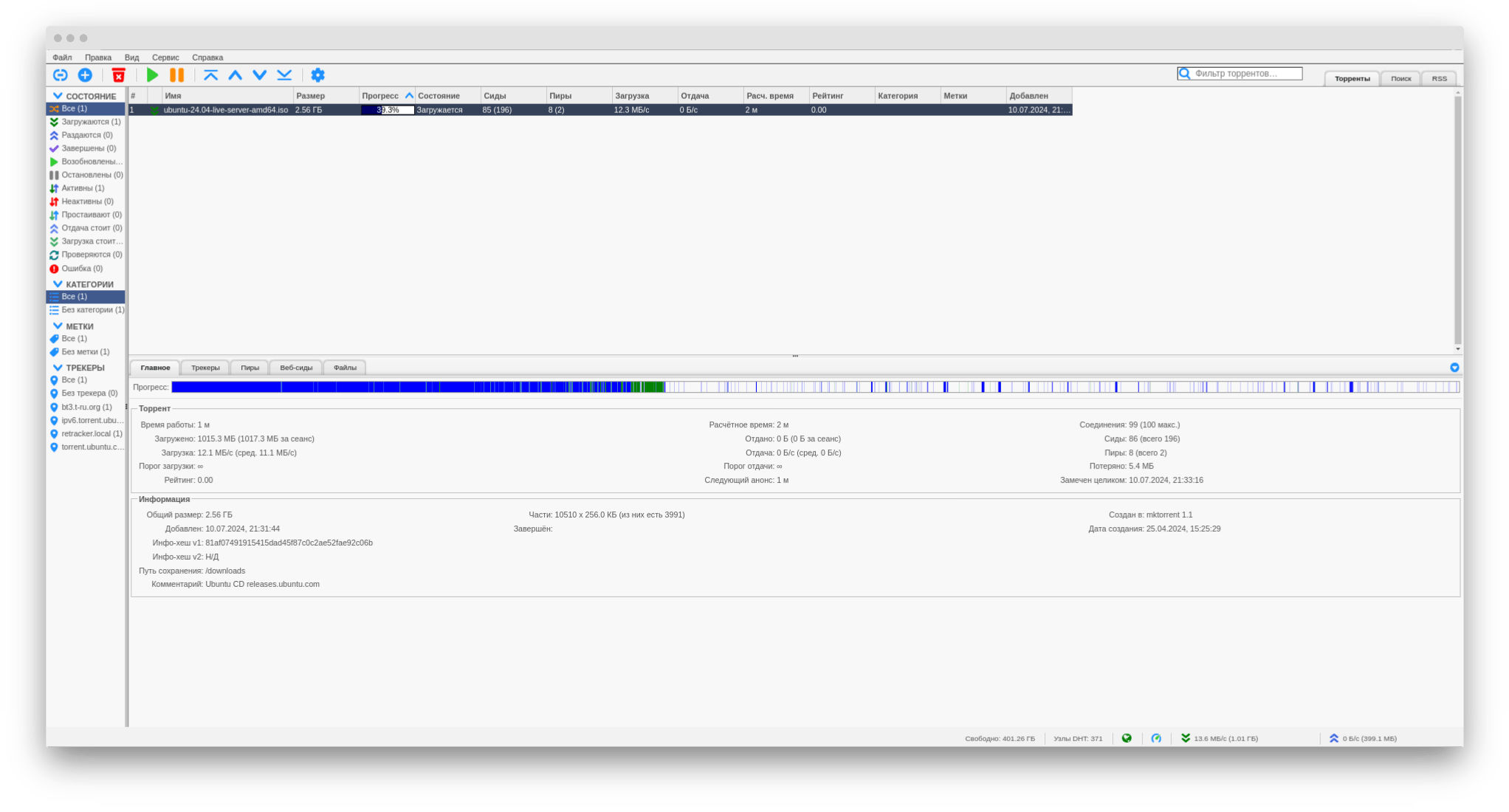Select the Возобновлены status filter
1509x812 pixels.
click(86, 162)
